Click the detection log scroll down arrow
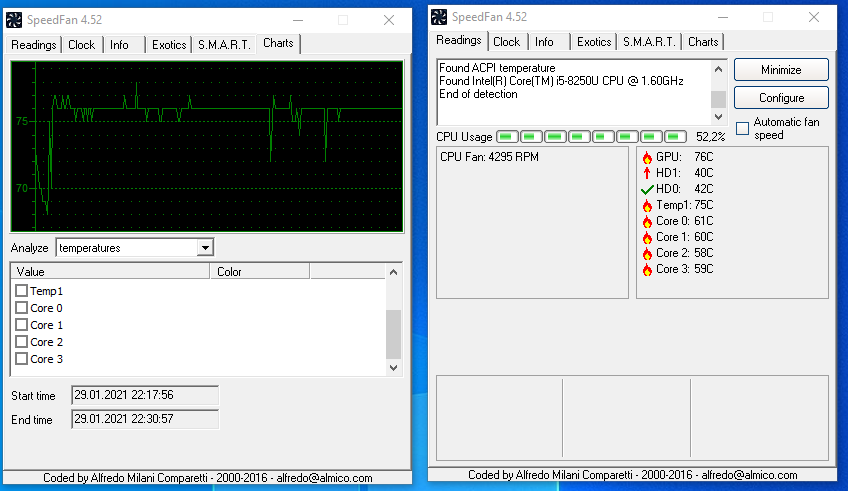The image size is (848, 491). [x=718, y=116]
